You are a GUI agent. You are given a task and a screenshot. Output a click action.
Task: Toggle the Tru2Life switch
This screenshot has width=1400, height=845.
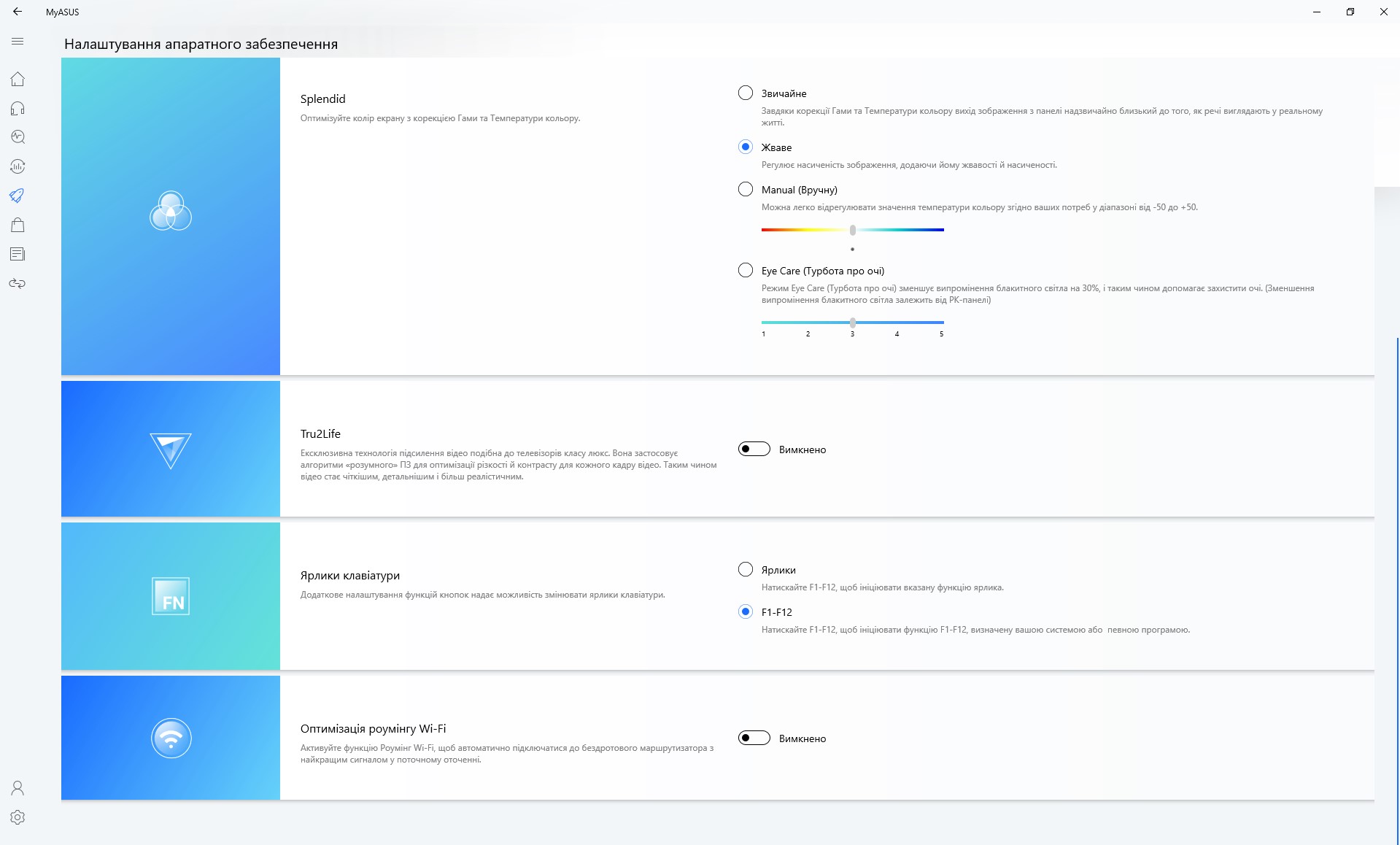(754, 449)
